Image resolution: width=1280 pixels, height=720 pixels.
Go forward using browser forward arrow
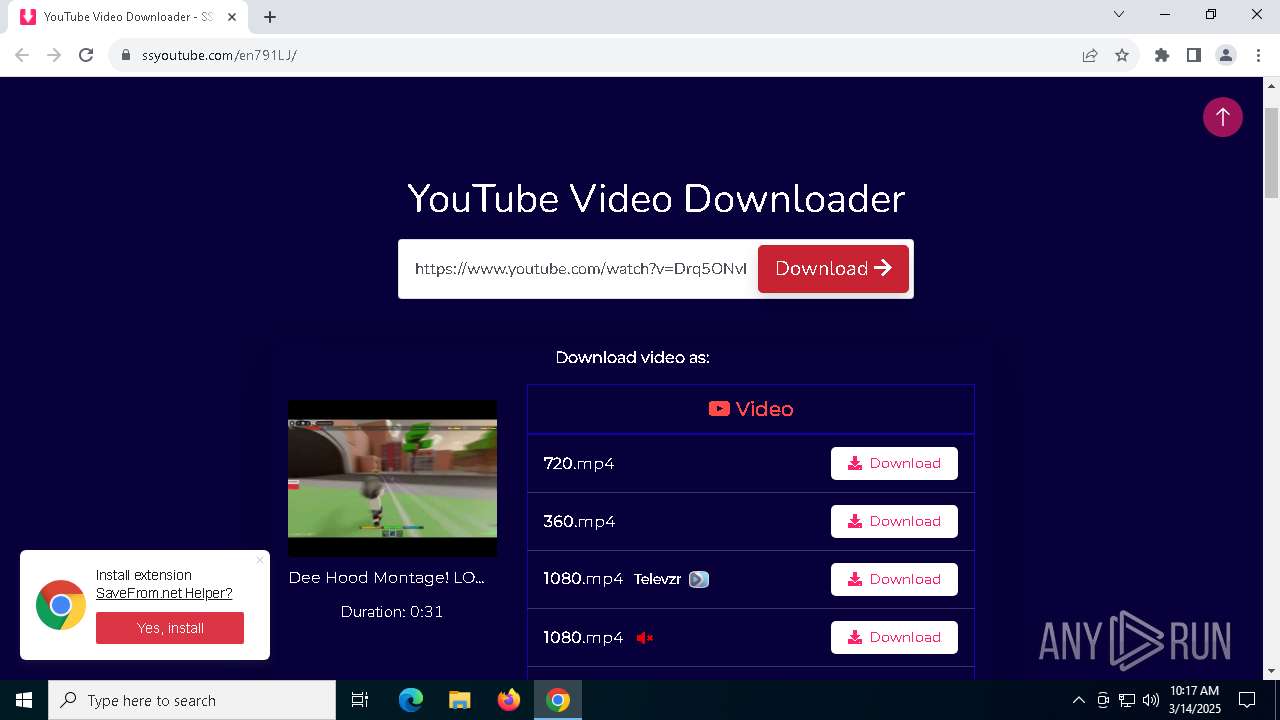(54, 55)
